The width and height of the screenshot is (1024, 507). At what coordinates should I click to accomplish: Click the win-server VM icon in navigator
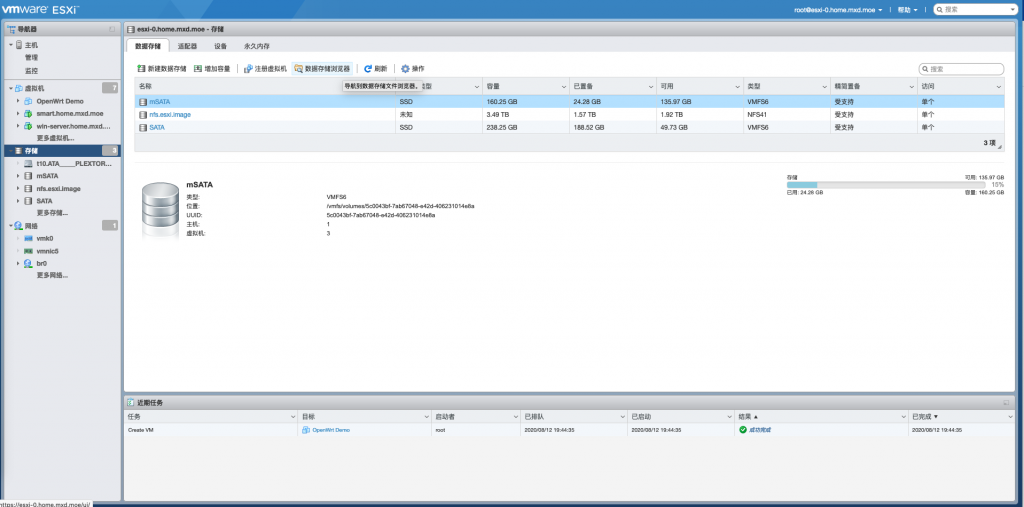[x=28, y=126]
